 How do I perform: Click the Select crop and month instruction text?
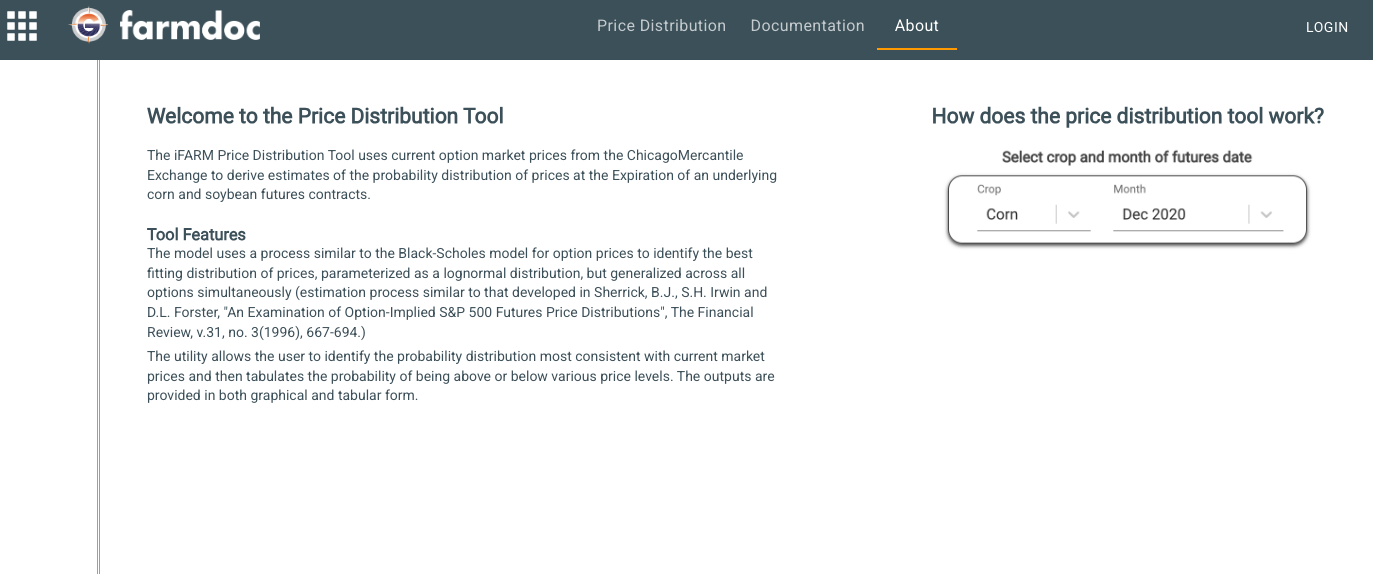coord(1126,157)
